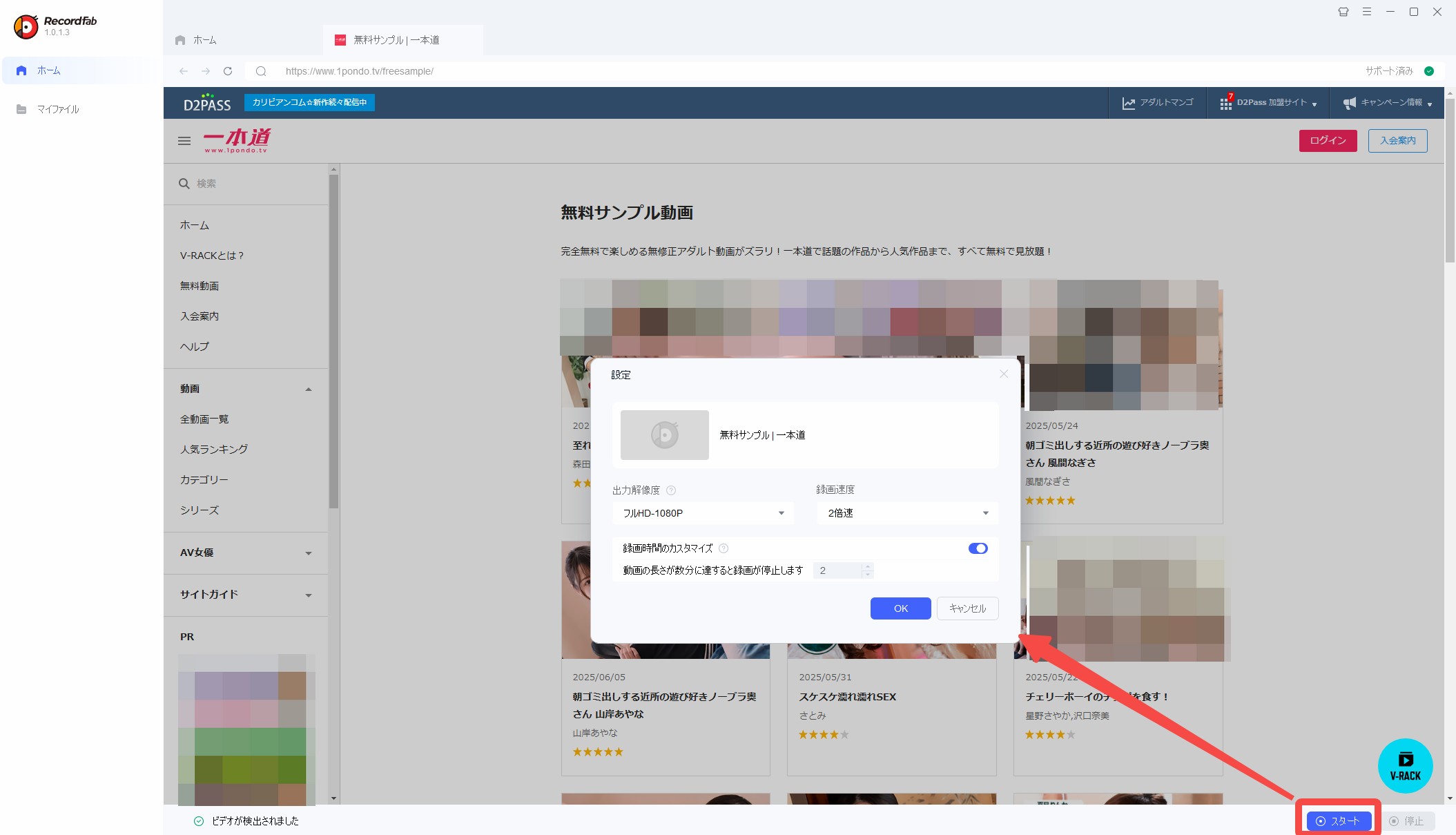Click the video thumbnail placeholder in settings dialog

(664, 435)
